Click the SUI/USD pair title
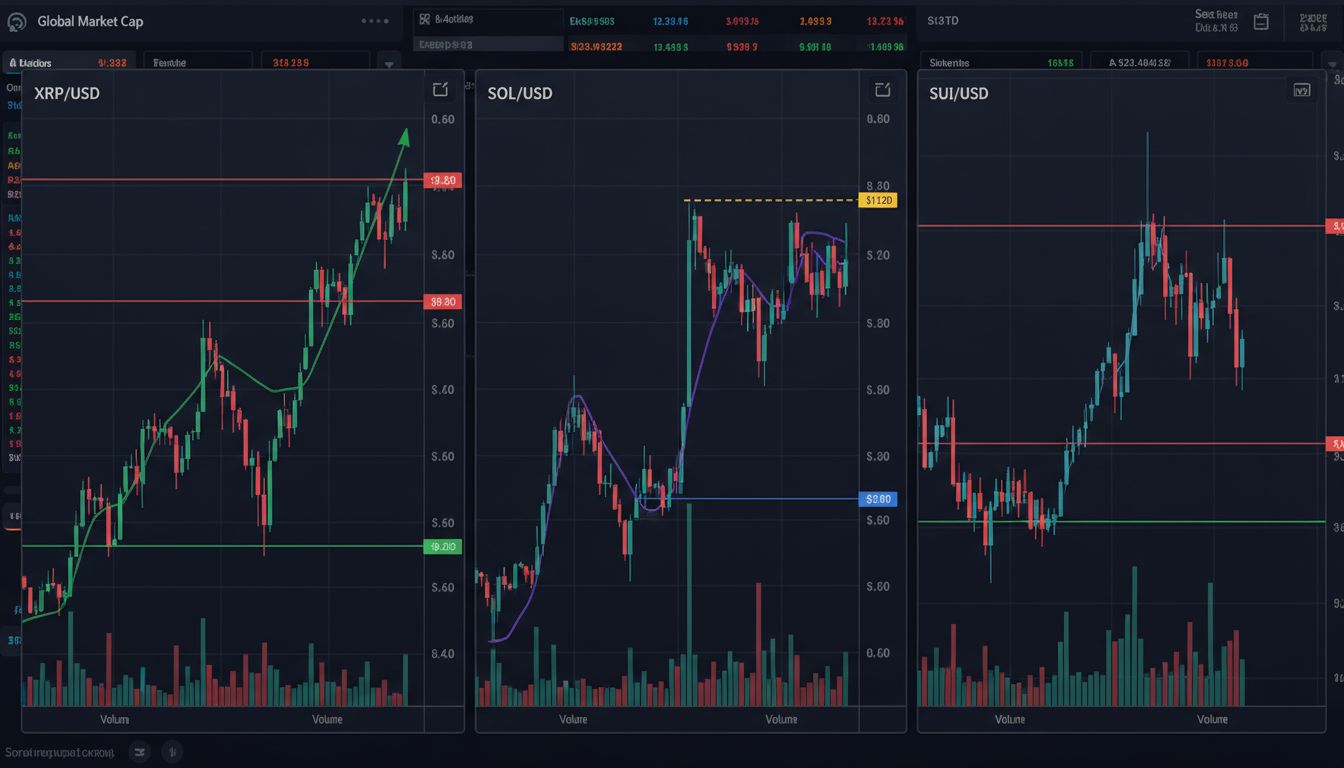 [958, 93]
